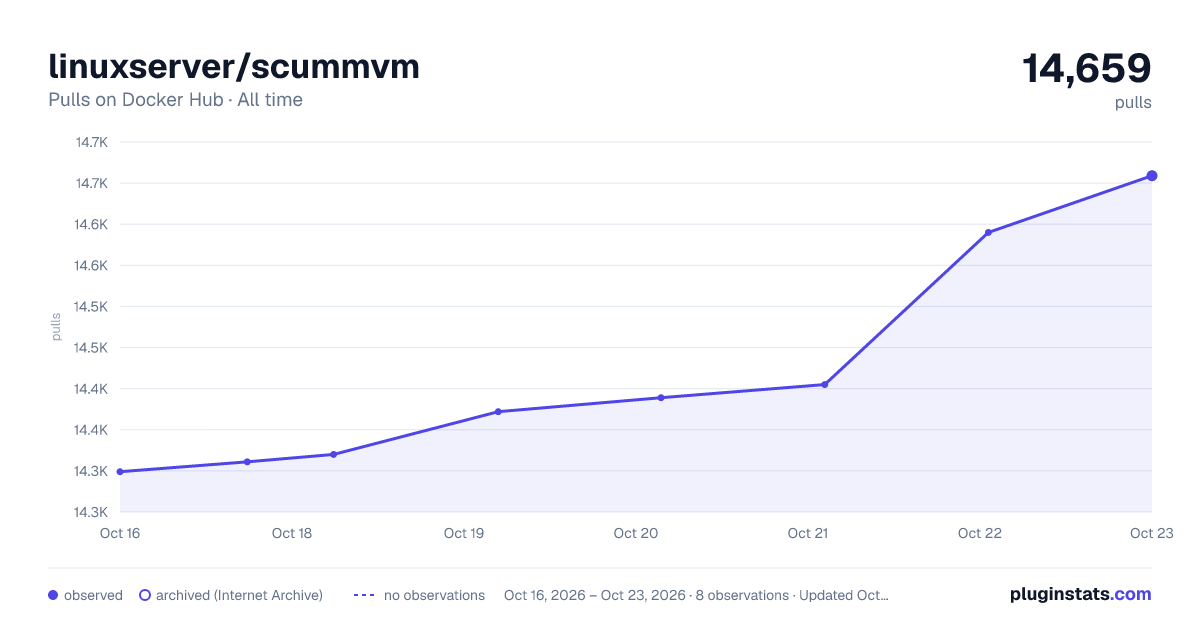Click the Oct 20 x-axis label
Screen dimensions: 1200x630
coord(636,533)
